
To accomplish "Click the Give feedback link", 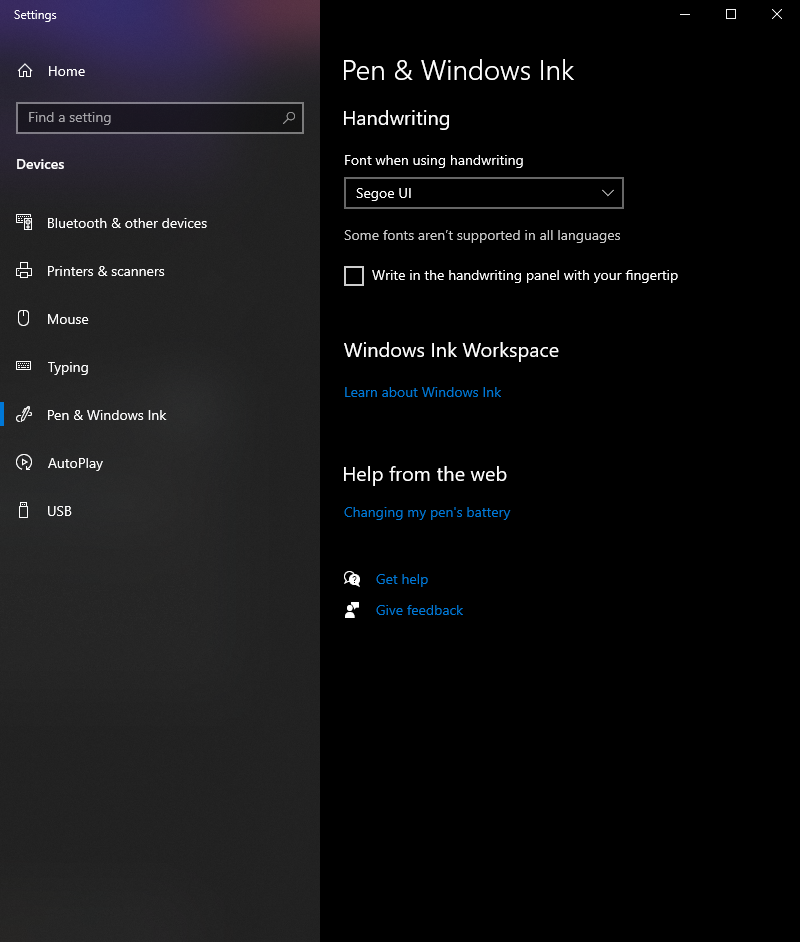I will point(419,610).
